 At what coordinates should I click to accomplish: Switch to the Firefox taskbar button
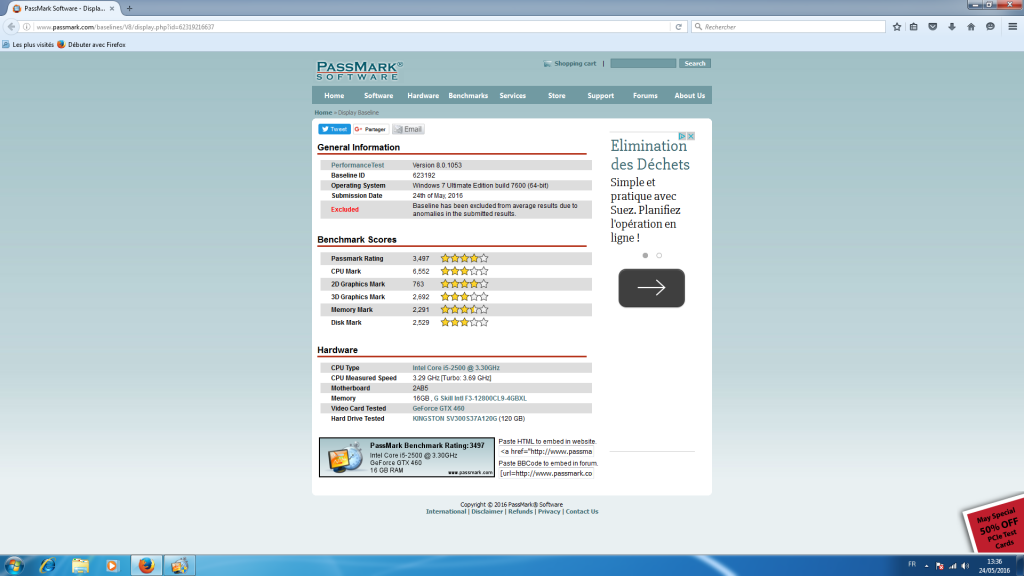click(x=146, y=566)
